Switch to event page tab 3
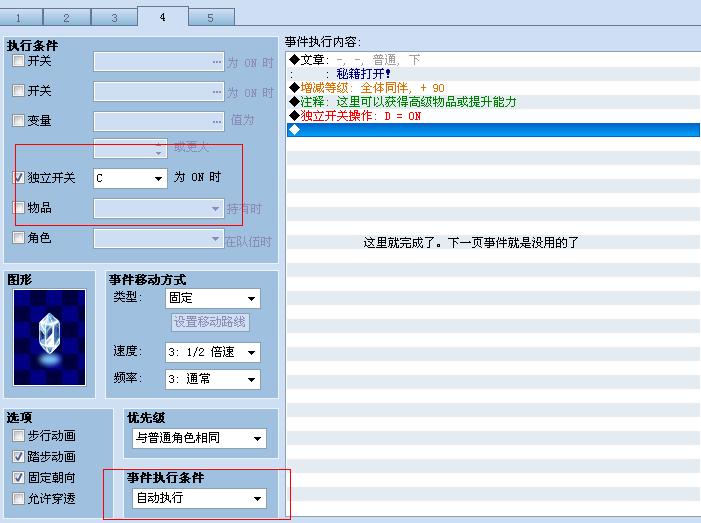701x523 pixels. [x=114, y=18]
